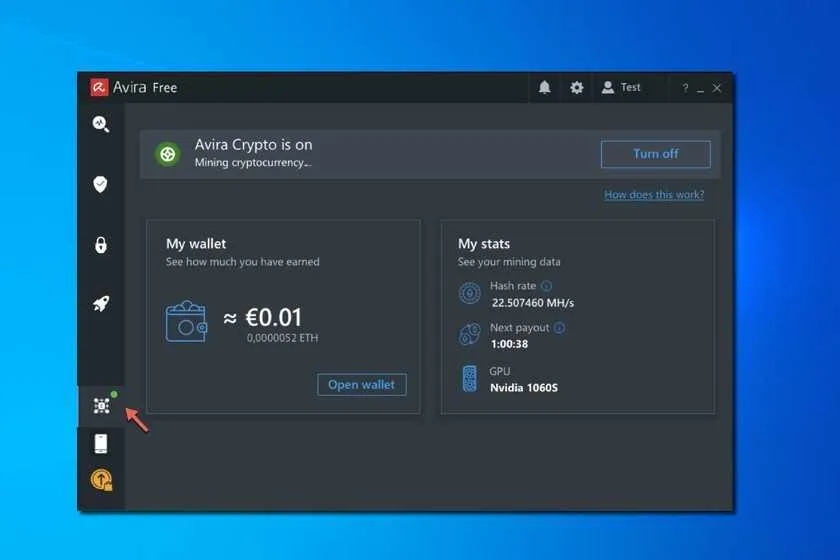
Task: Open the Privacy padlock section in sidebar
Action: [x=101, y=244]
